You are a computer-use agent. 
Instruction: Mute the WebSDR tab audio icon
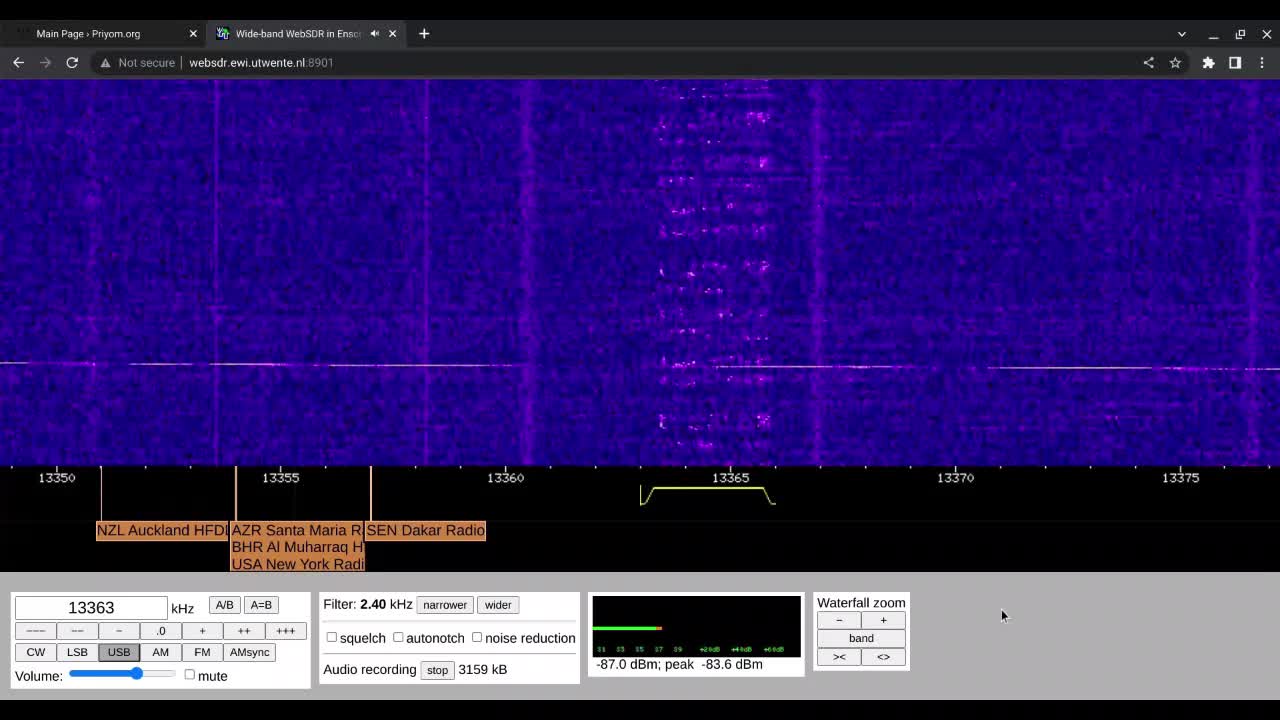pyautogui.click(x=375, y=33)
